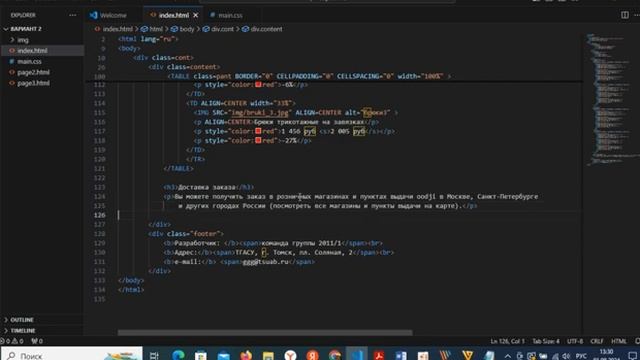640x360 pixels.
Task: Open volume control in system tray
Action: click(x=566, y=356)
